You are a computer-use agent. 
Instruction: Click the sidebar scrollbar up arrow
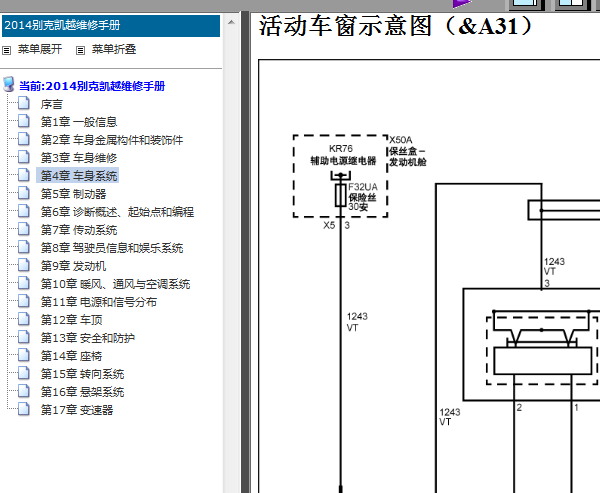pos(231,22)
